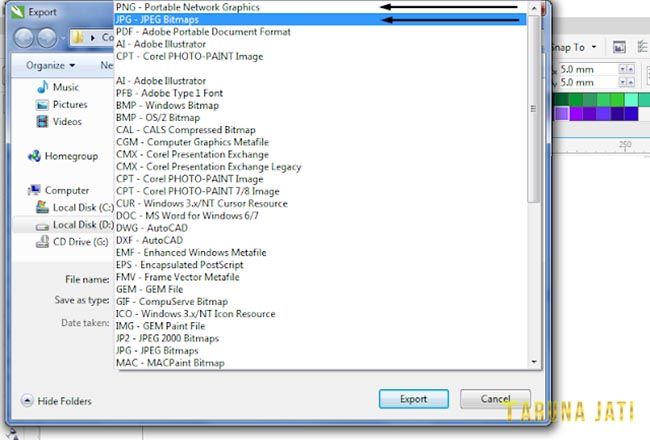Click the Cancel button
650x440 pixels.
495,399
